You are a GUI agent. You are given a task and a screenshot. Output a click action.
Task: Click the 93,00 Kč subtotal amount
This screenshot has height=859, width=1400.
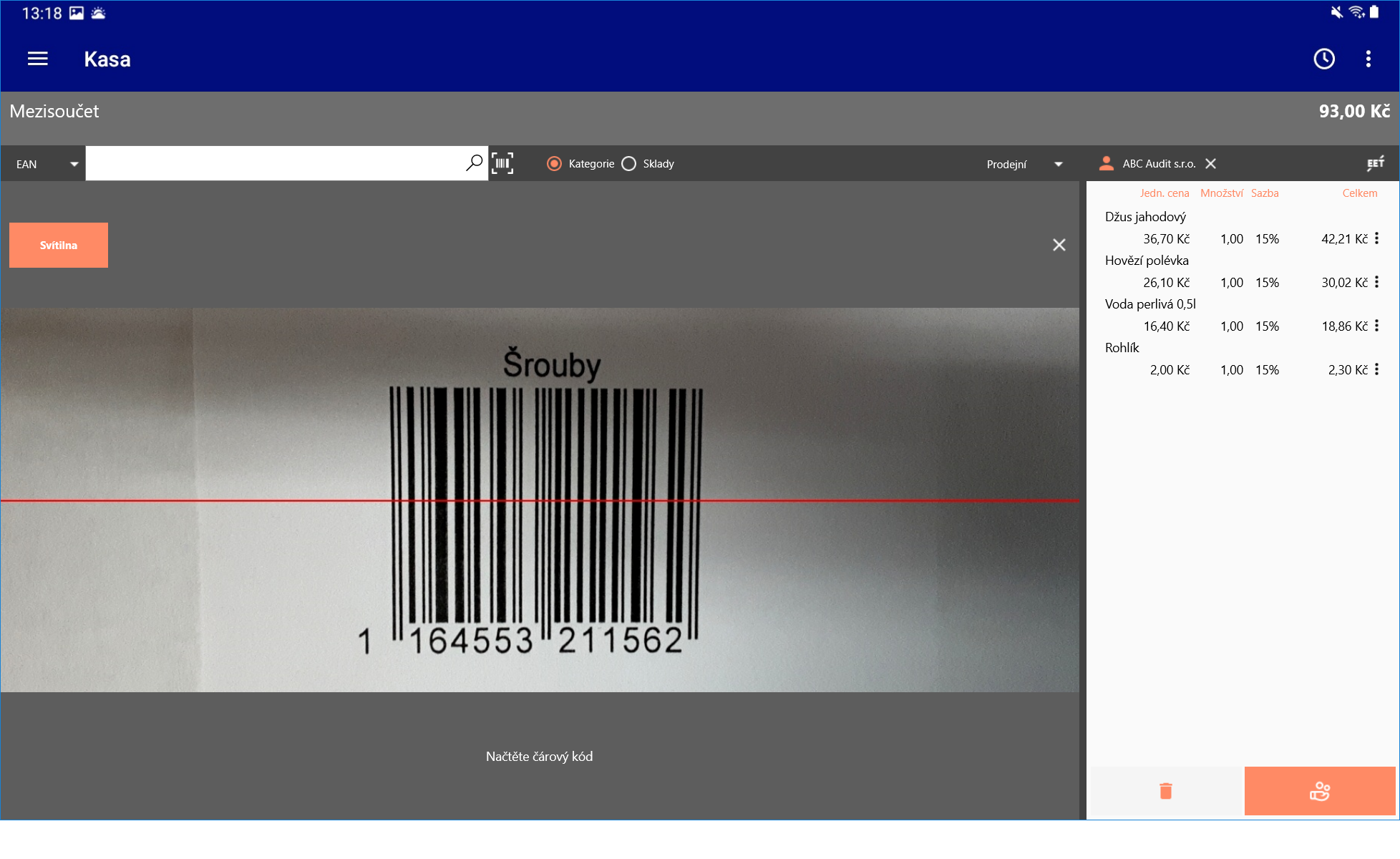(1354, 111)
